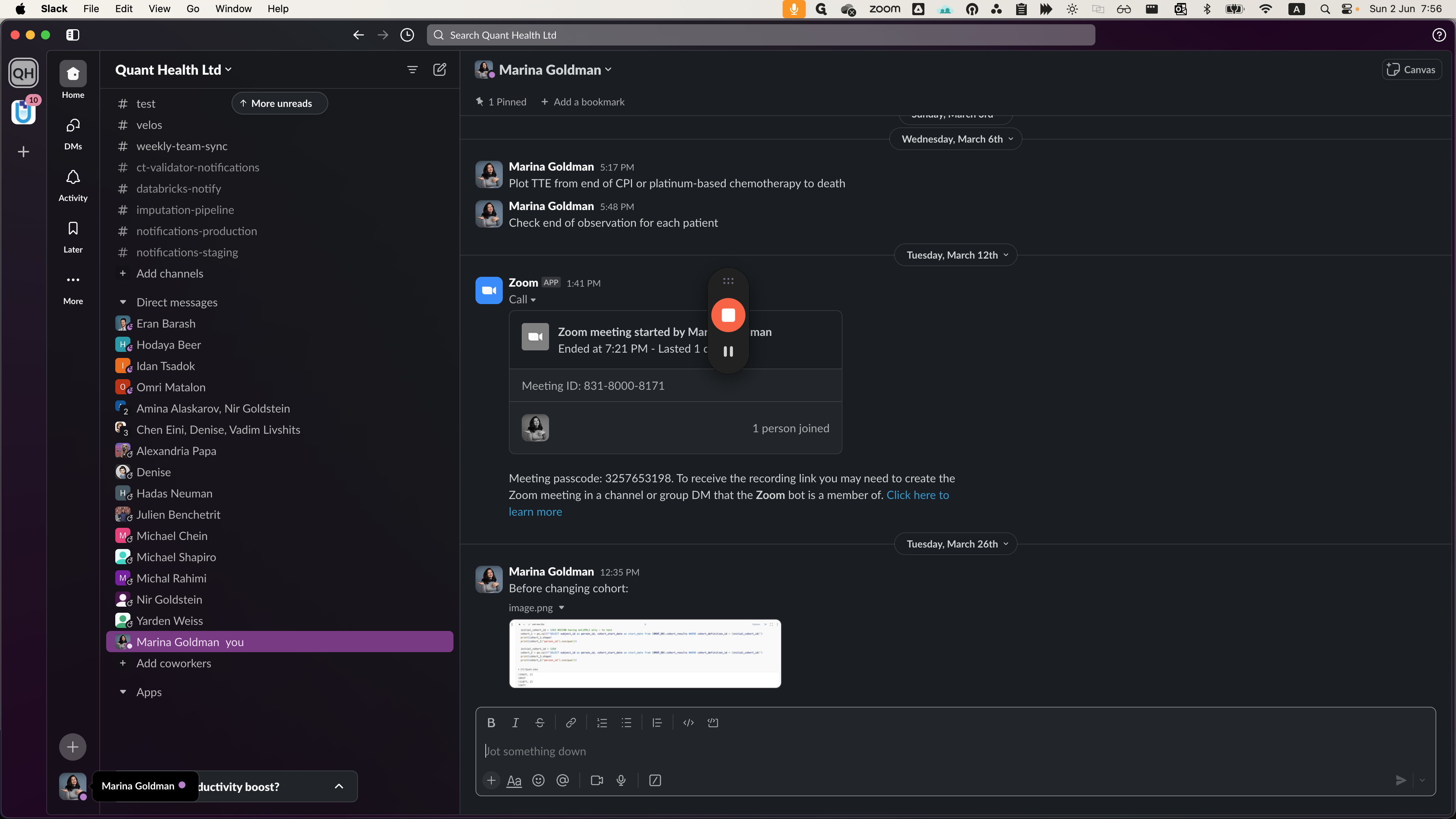Open the Zoom Call dropdown
1456x819 pixels.
tap(522, 300)
